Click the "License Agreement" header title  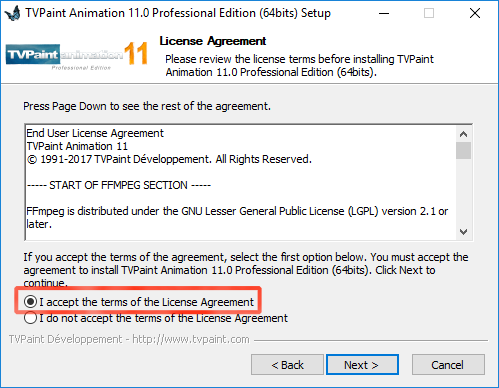pyautogui.click(x=213, y=41)
